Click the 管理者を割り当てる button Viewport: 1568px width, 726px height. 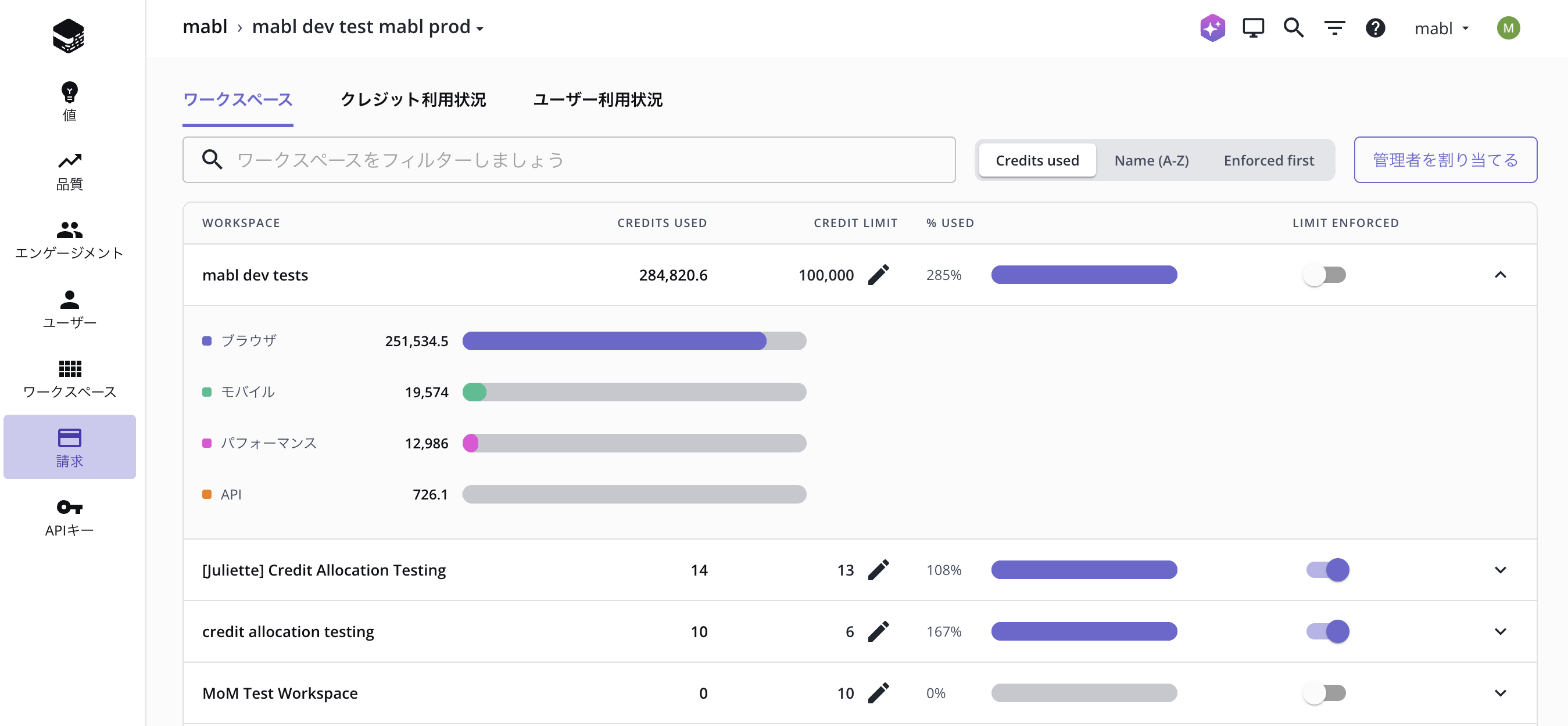pyautogui.click(x=1445, y=160)
